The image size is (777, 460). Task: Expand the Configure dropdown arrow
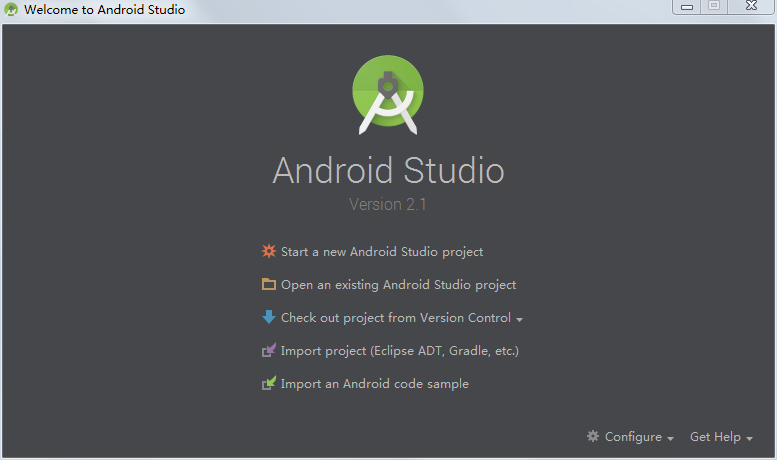pos(670,439)
